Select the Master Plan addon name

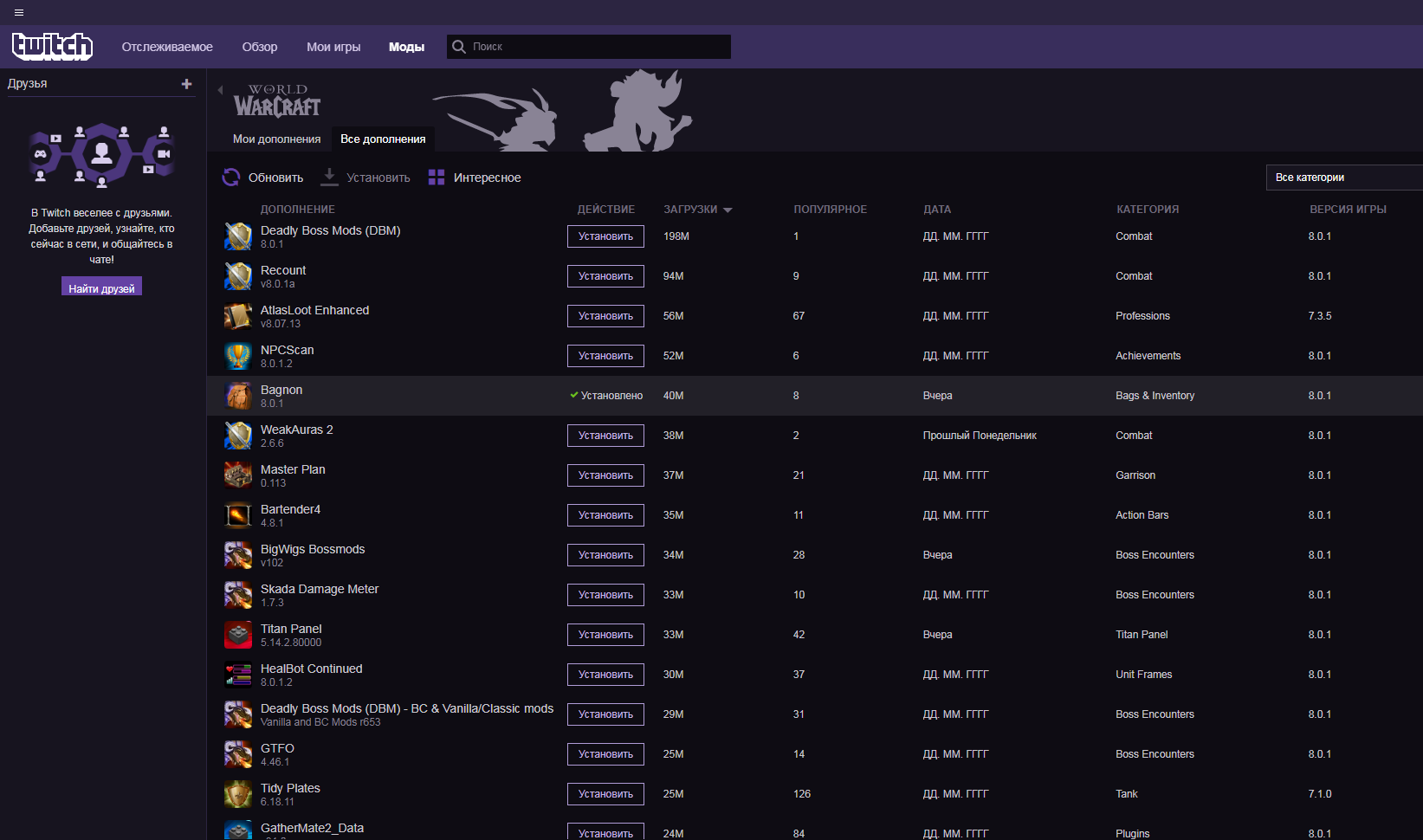coord(293,469)
